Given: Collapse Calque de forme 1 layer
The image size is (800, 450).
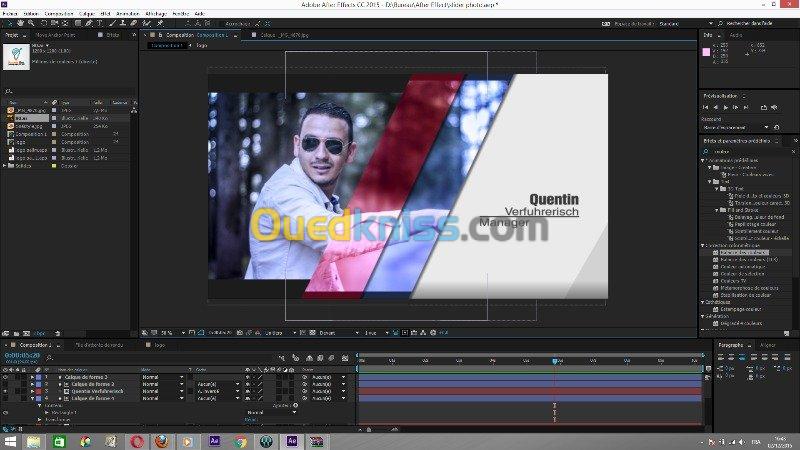Looking at the screenshot, I should click(32, 398).
